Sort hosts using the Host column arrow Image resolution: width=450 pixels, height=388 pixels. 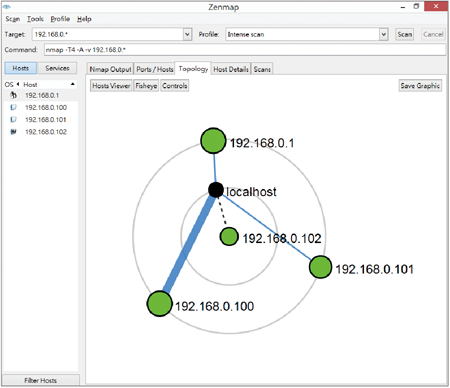point(73,84)
